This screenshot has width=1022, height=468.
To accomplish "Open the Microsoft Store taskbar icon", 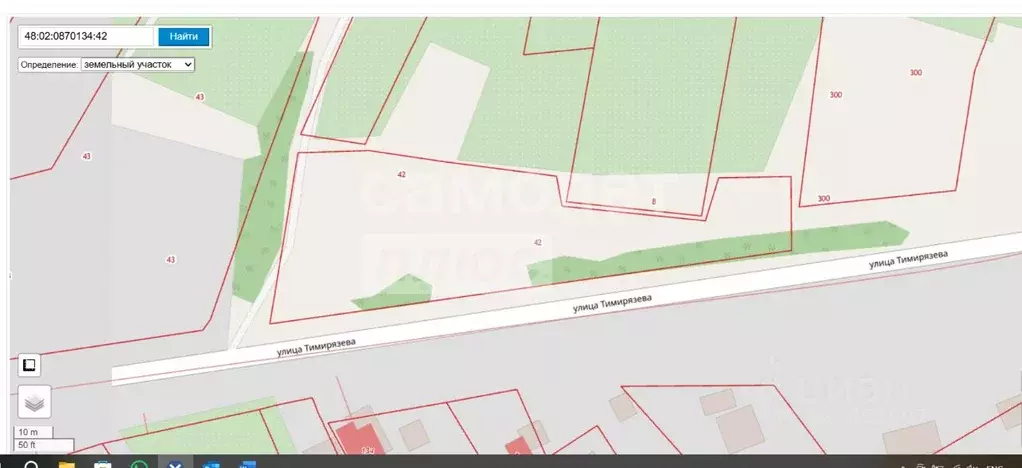I will (102, 464).
